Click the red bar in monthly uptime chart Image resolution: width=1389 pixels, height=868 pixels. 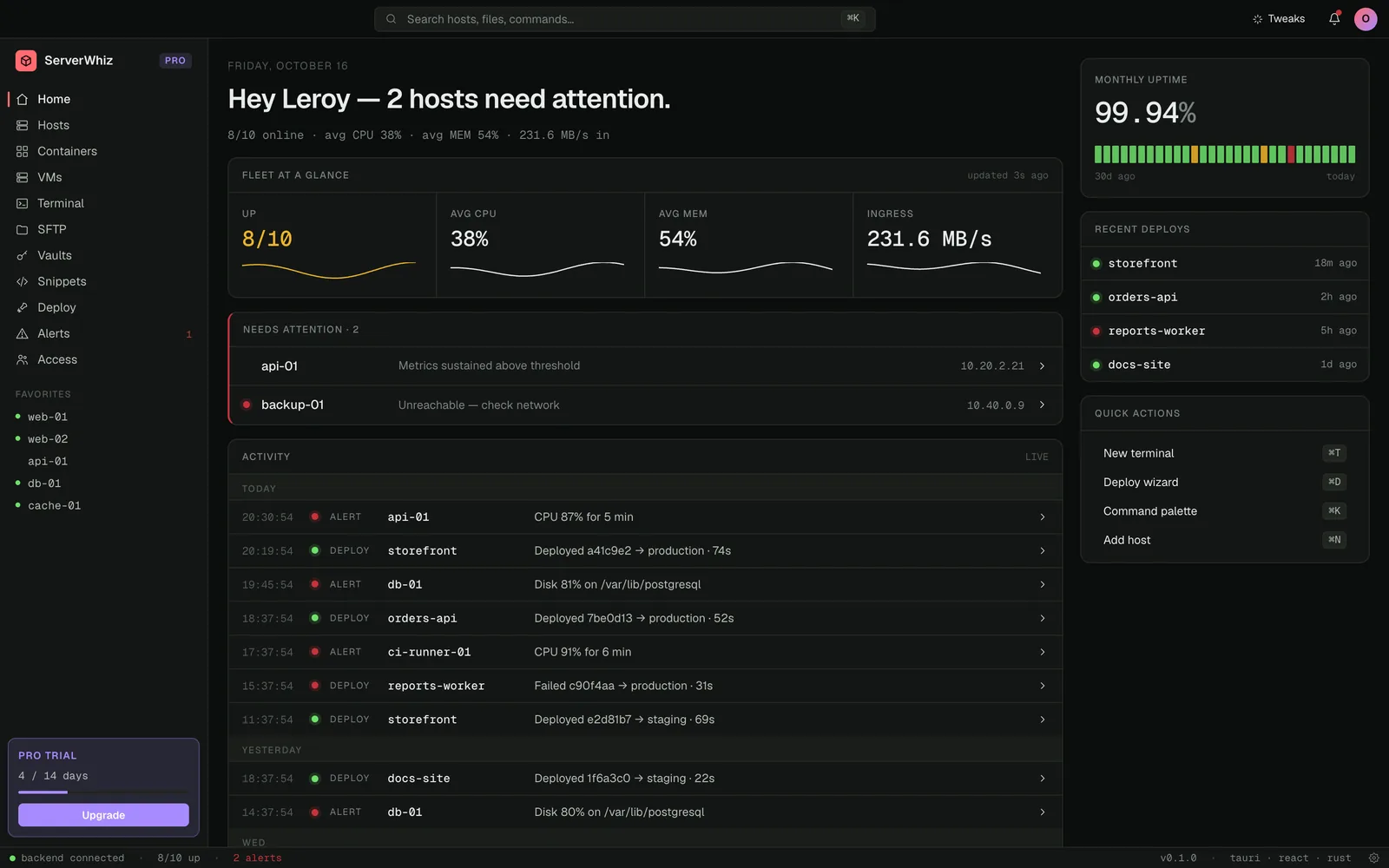[x=1291, y=155]
